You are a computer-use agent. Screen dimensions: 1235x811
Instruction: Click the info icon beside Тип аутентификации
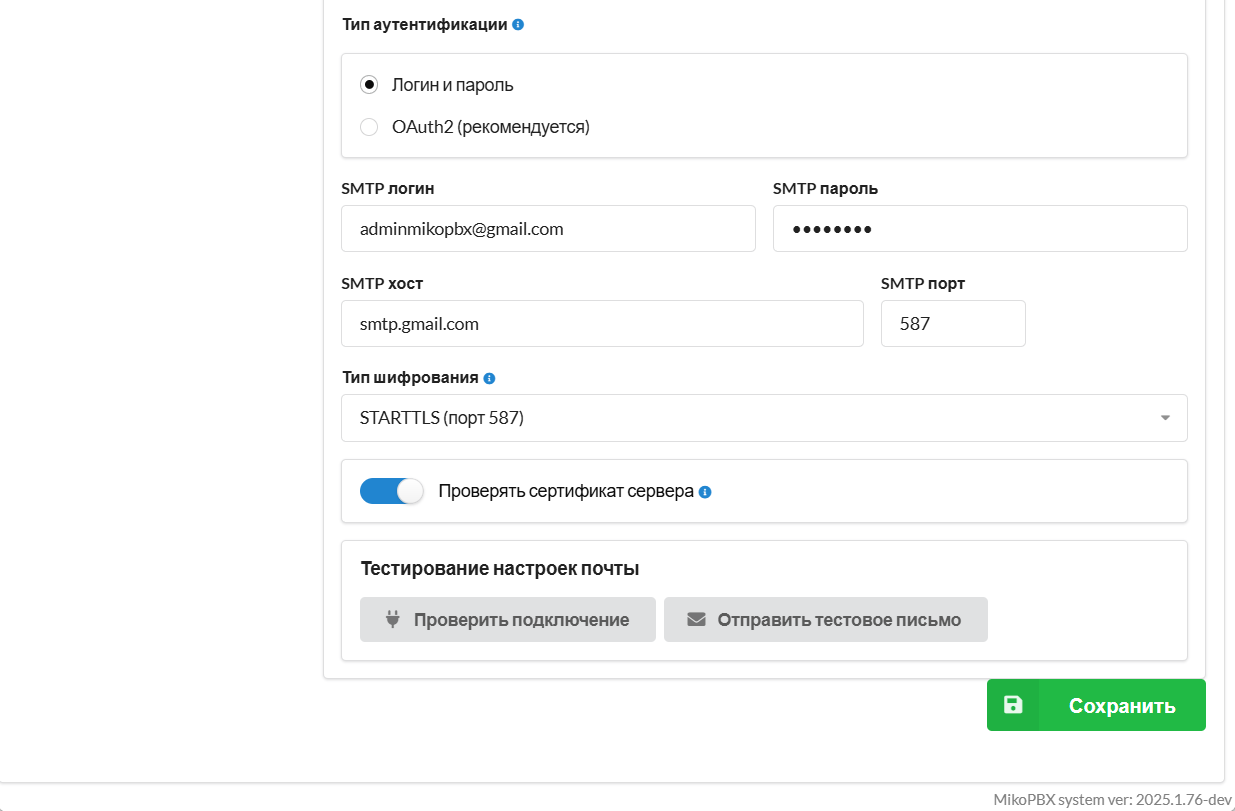(x=518, y=25)
